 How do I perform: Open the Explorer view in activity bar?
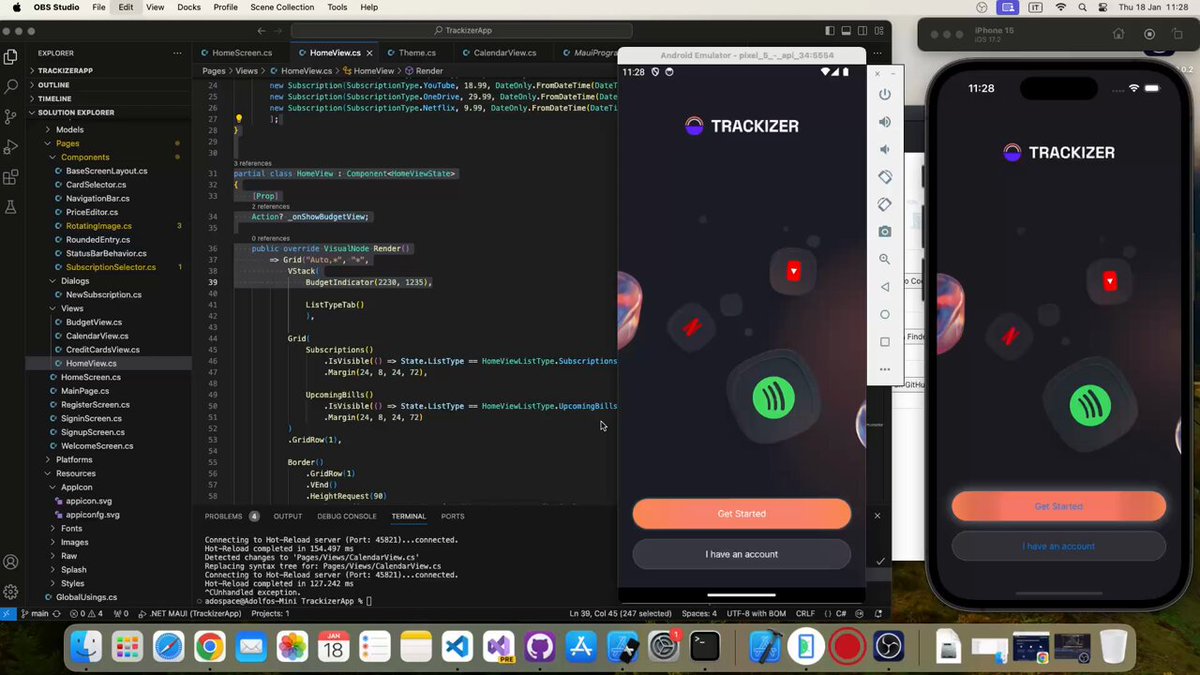[11, 57]
